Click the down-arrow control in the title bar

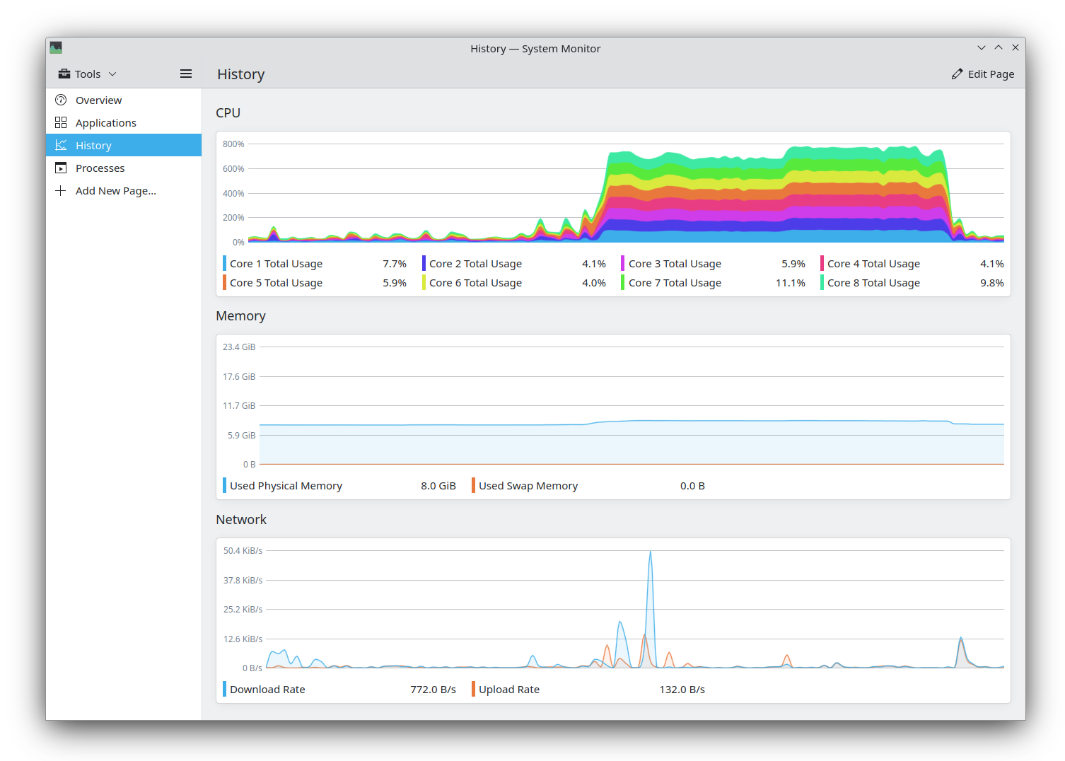pos(981,47)
